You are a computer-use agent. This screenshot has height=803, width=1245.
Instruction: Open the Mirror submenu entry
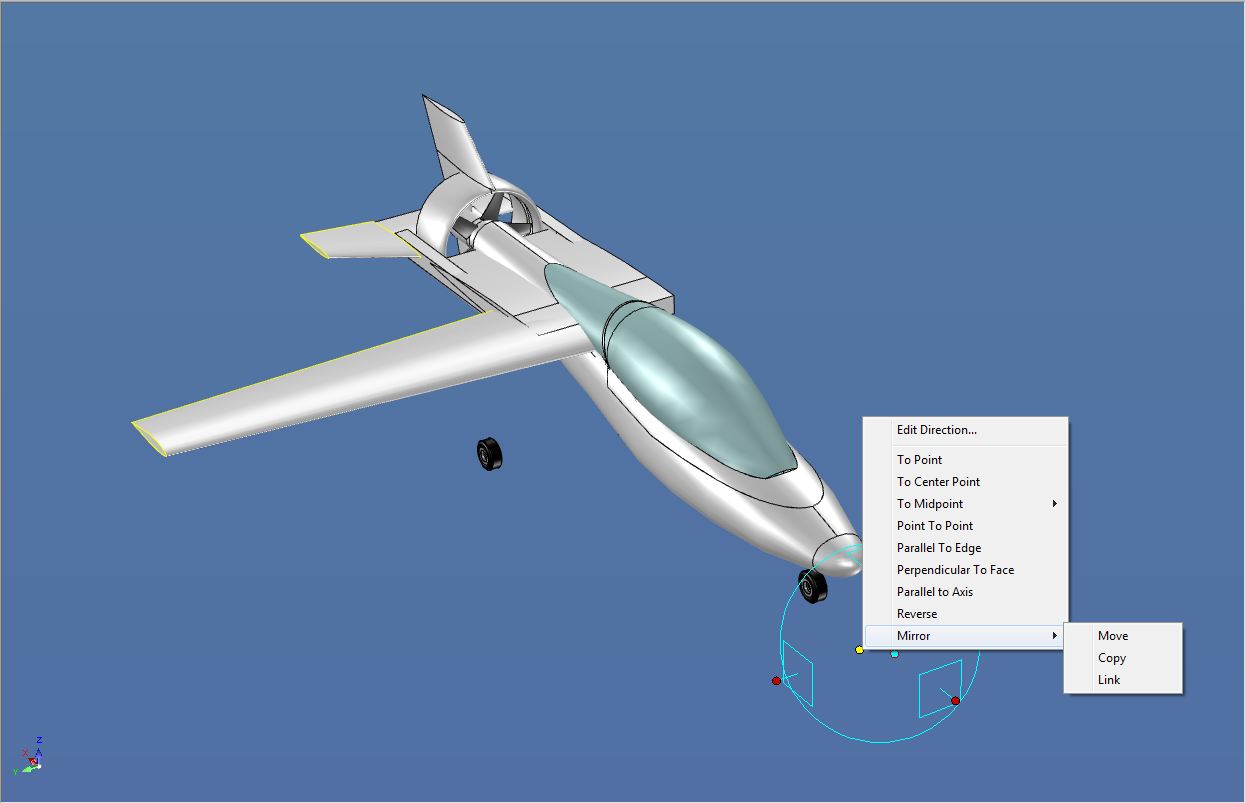(x=912, y=635)
